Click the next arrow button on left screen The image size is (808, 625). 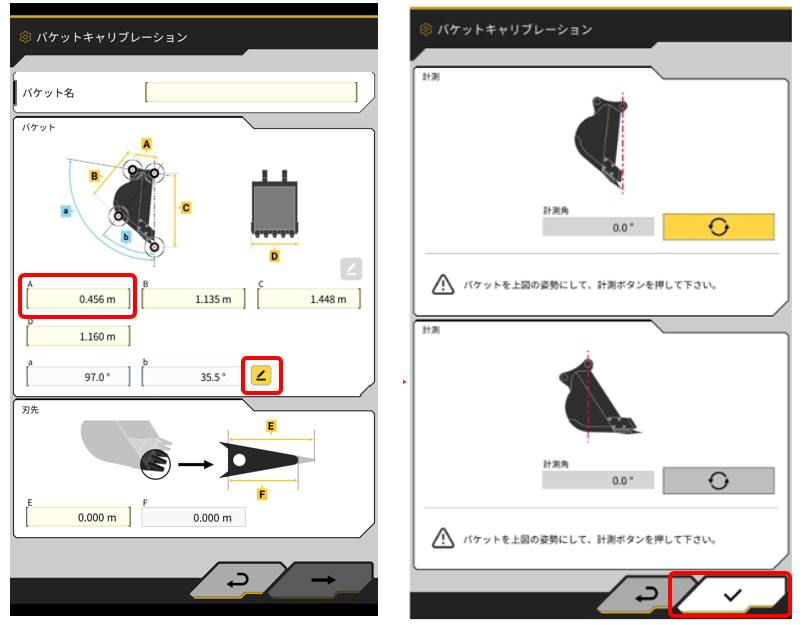pyautogui.click(x=323, y=581)
